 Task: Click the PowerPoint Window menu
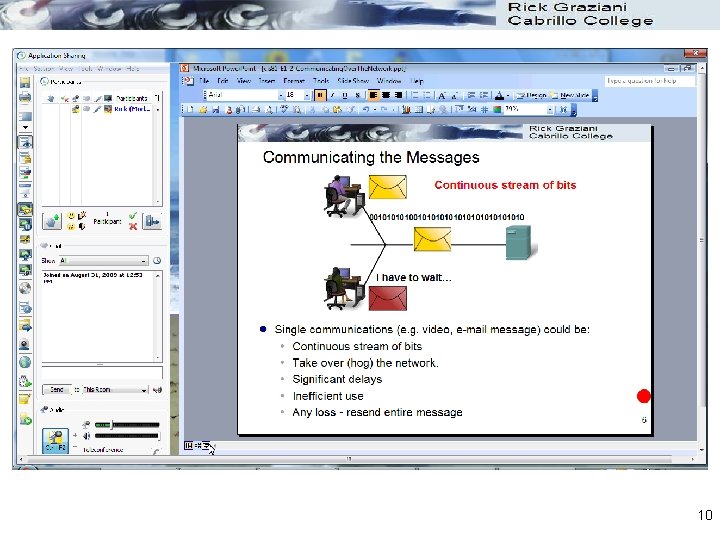point(389,81)
